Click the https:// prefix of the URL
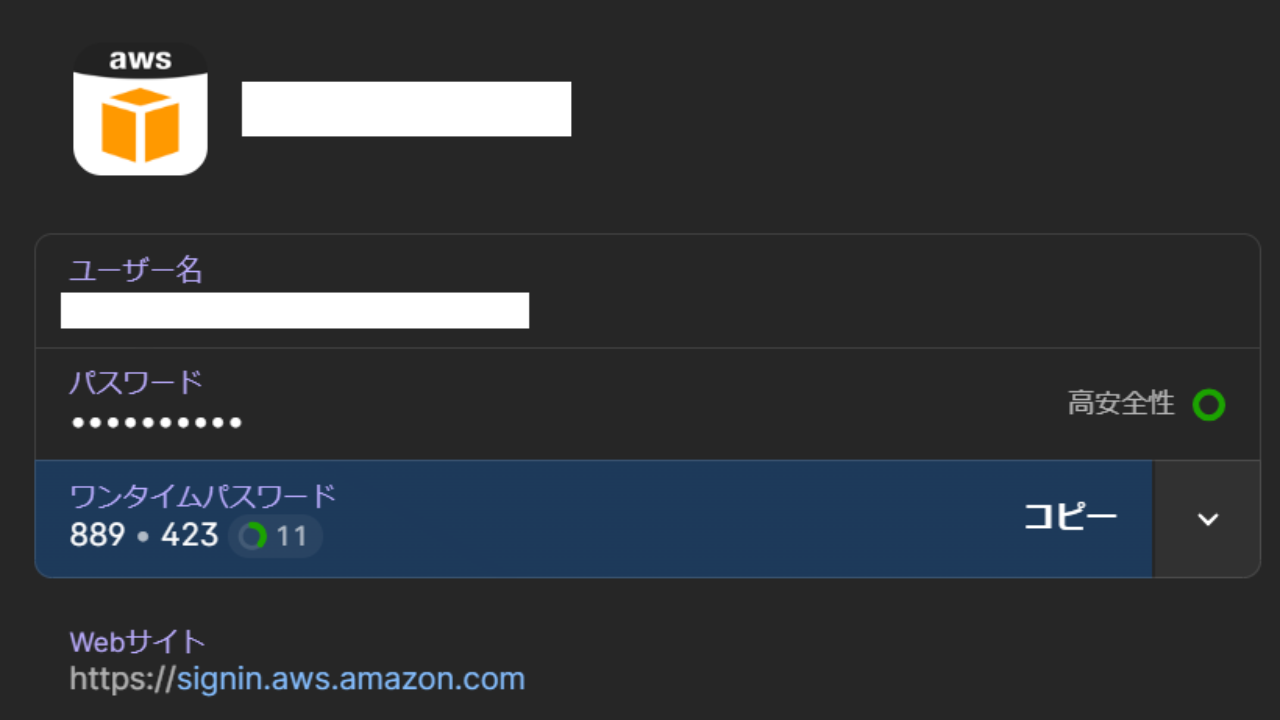The height and width of the screenshot is (720, 1280). 123,679
